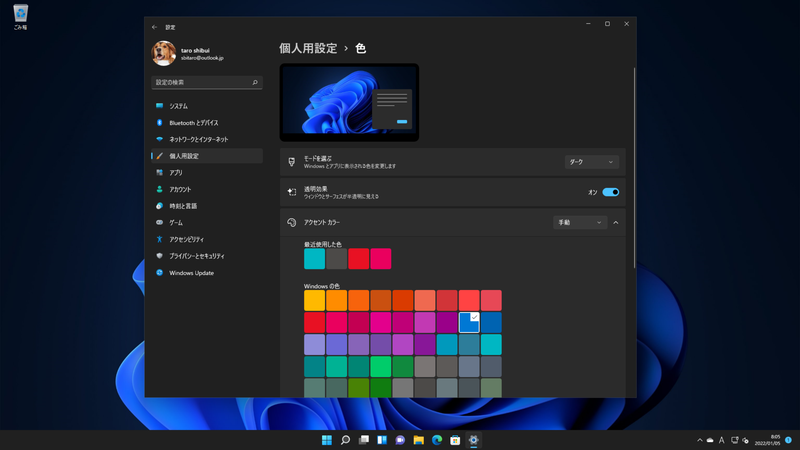This screenshot has height=450, width=800.
Task: Collapse the アクセント カラー section chevron
Action: click(616, 223)
